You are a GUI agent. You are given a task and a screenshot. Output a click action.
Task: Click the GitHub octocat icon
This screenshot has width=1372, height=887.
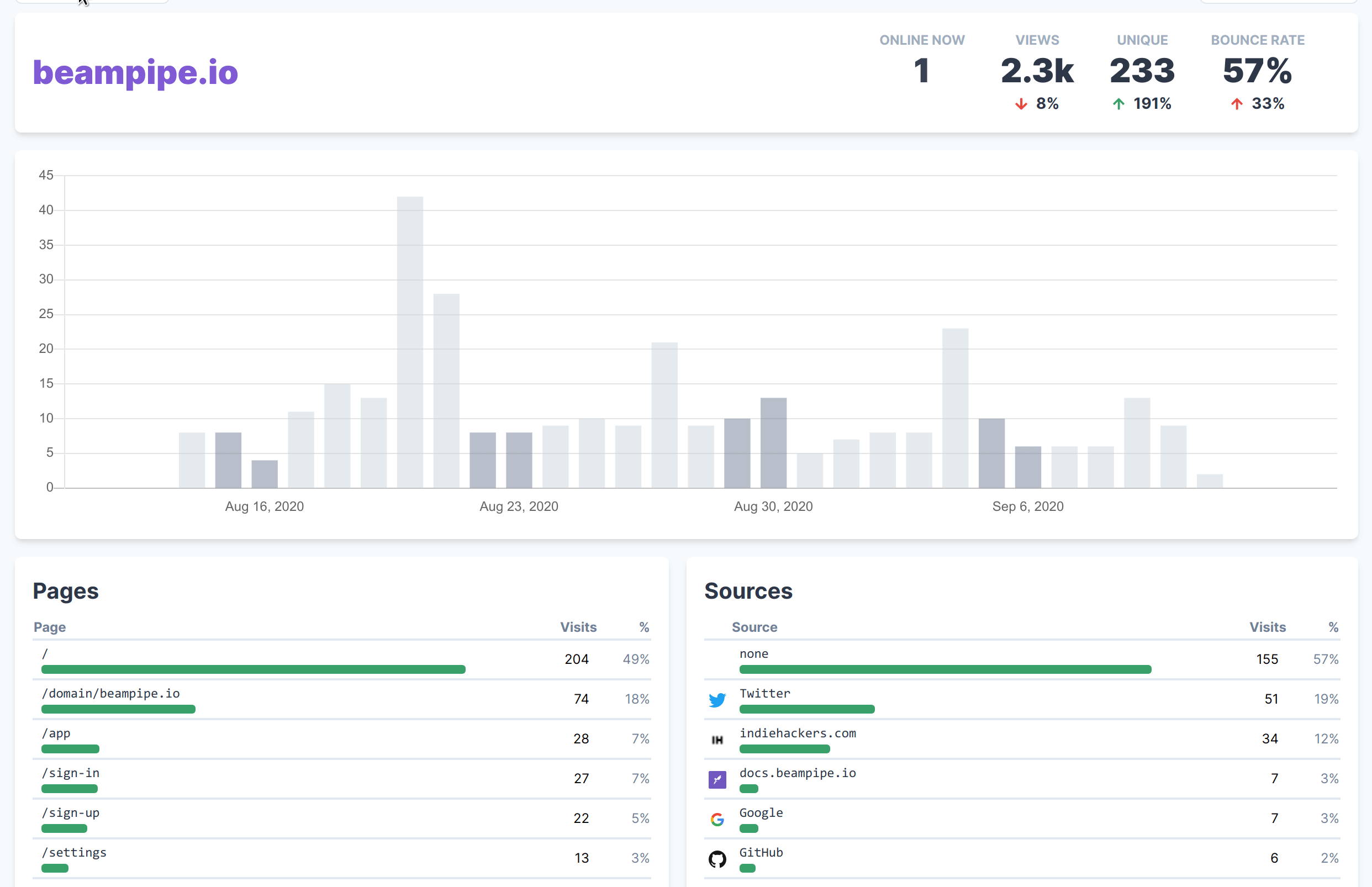[x=717, y=859]
